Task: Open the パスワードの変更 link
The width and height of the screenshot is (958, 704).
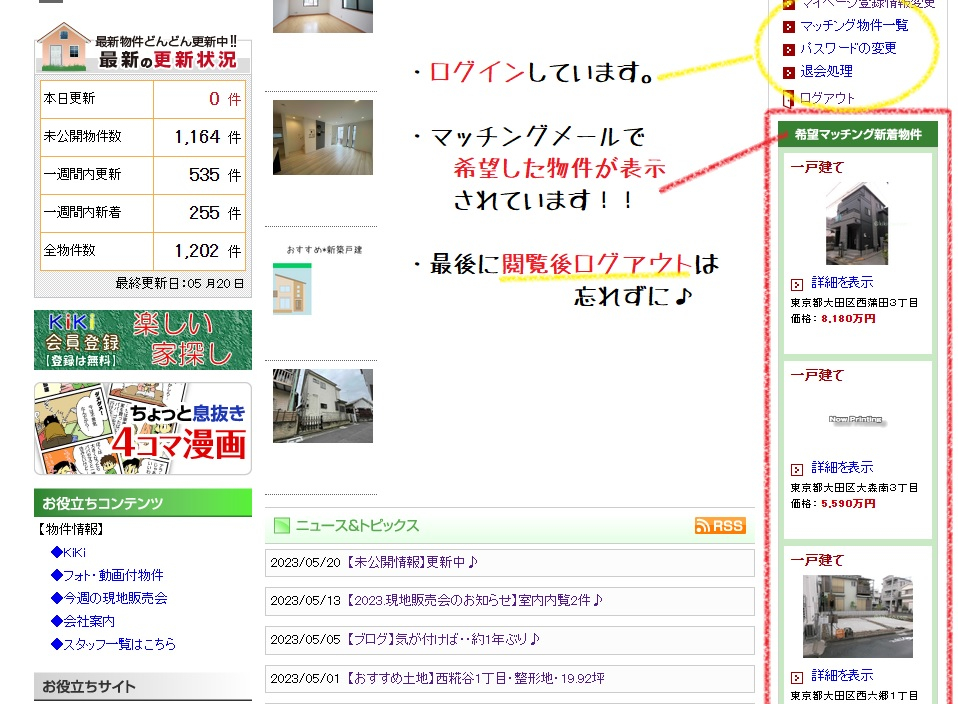Action: point(848,48)
